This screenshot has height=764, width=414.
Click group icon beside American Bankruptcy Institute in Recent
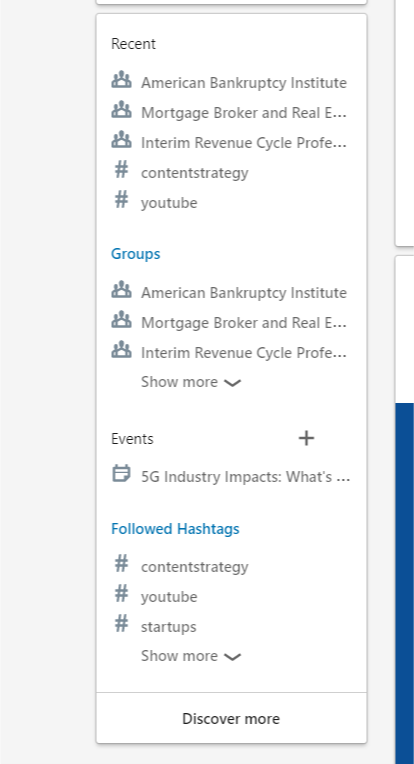click(121, 80)
